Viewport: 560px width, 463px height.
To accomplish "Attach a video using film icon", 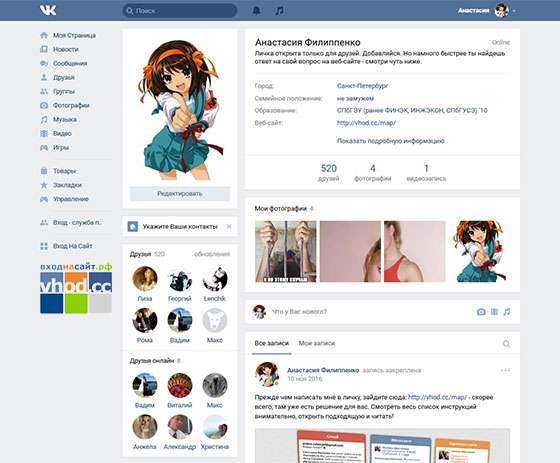I will (494, 312).
